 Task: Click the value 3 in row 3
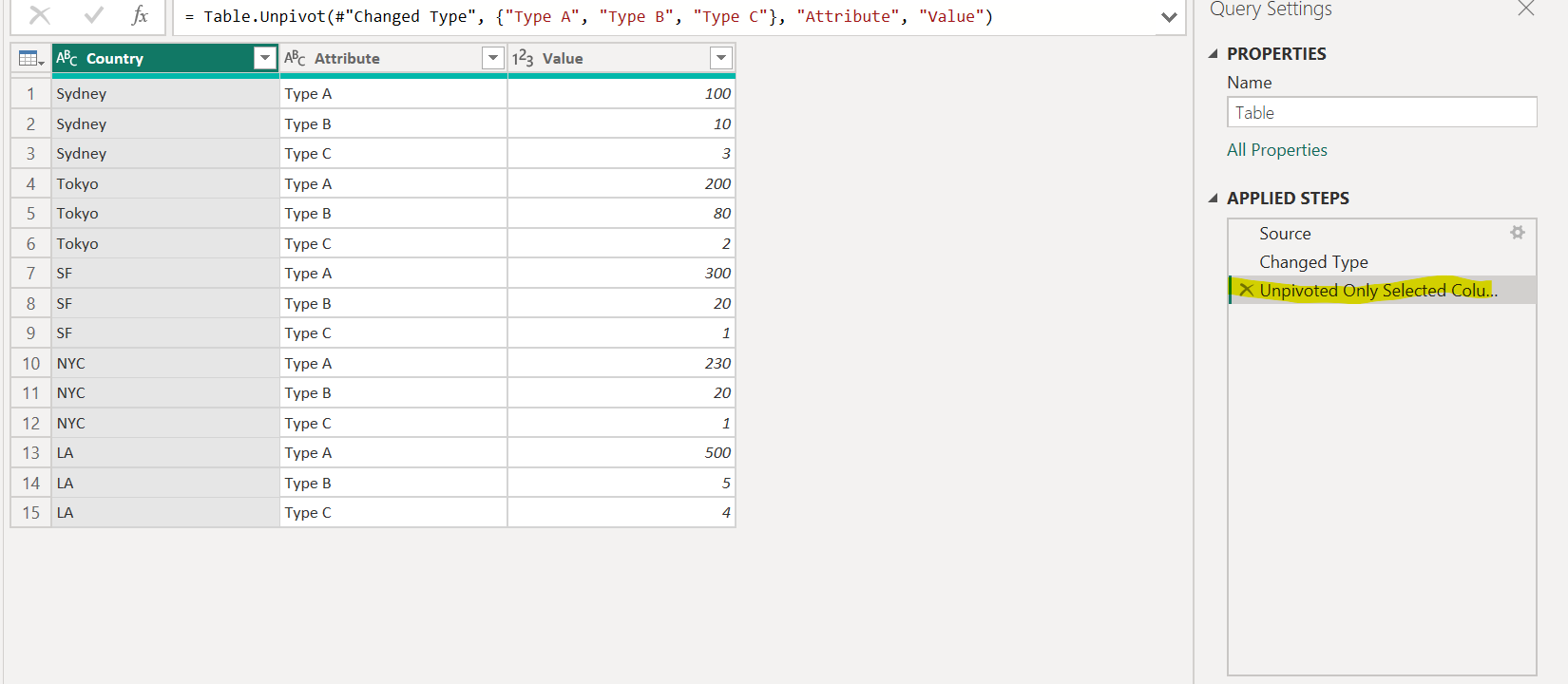621,153
